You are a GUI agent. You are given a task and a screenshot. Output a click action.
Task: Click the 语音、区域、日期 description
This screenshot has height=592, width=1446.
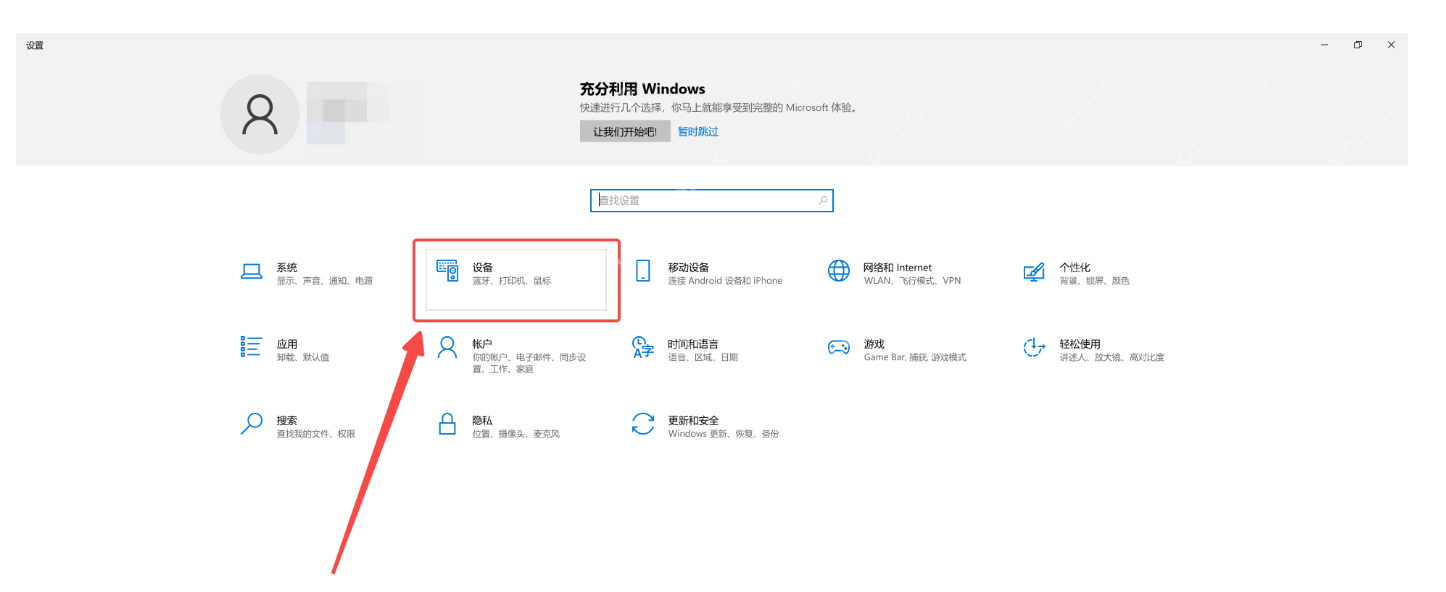(703, 357)
